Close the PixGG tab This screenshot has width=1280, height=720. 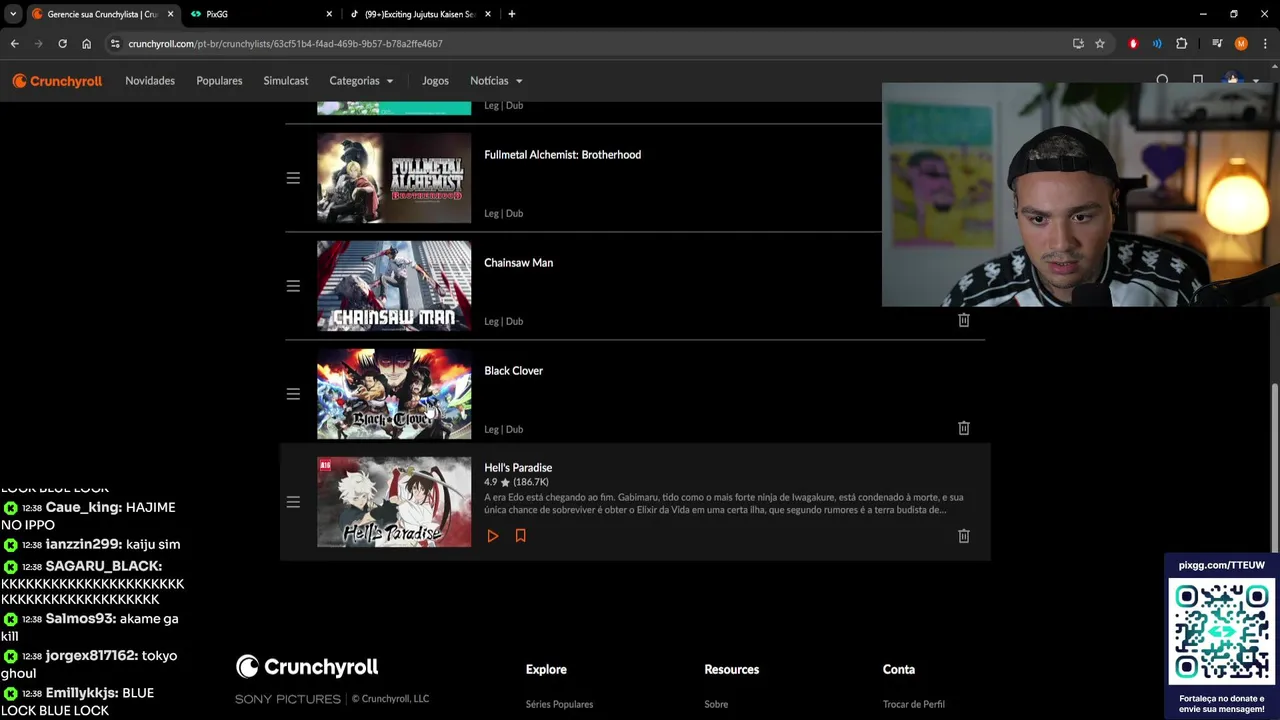click(x=330, y=14)
